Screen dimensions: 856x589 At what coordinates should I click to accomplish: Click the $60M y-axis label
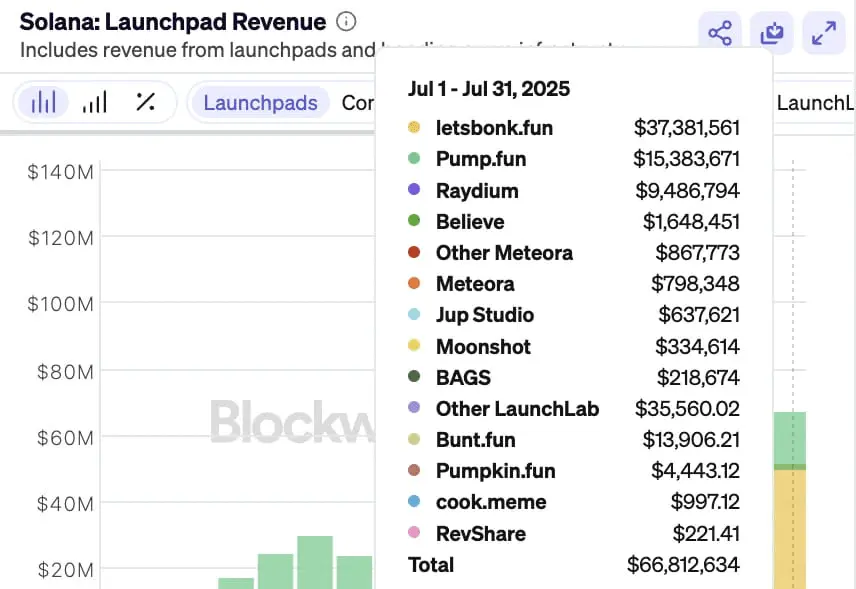tap(65, 438)
